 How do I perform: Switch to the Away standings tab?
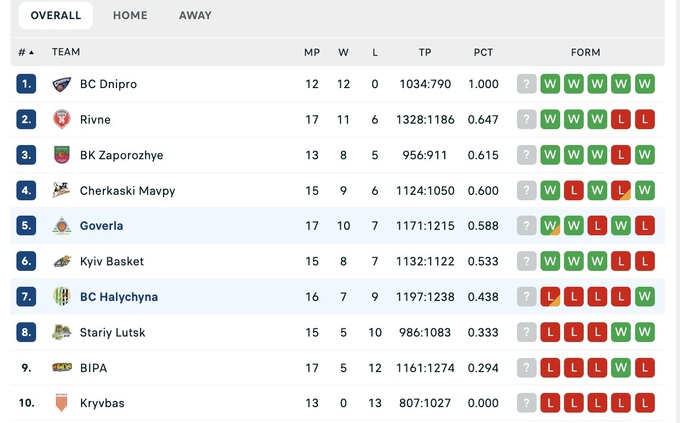click(x=195, y=16)
